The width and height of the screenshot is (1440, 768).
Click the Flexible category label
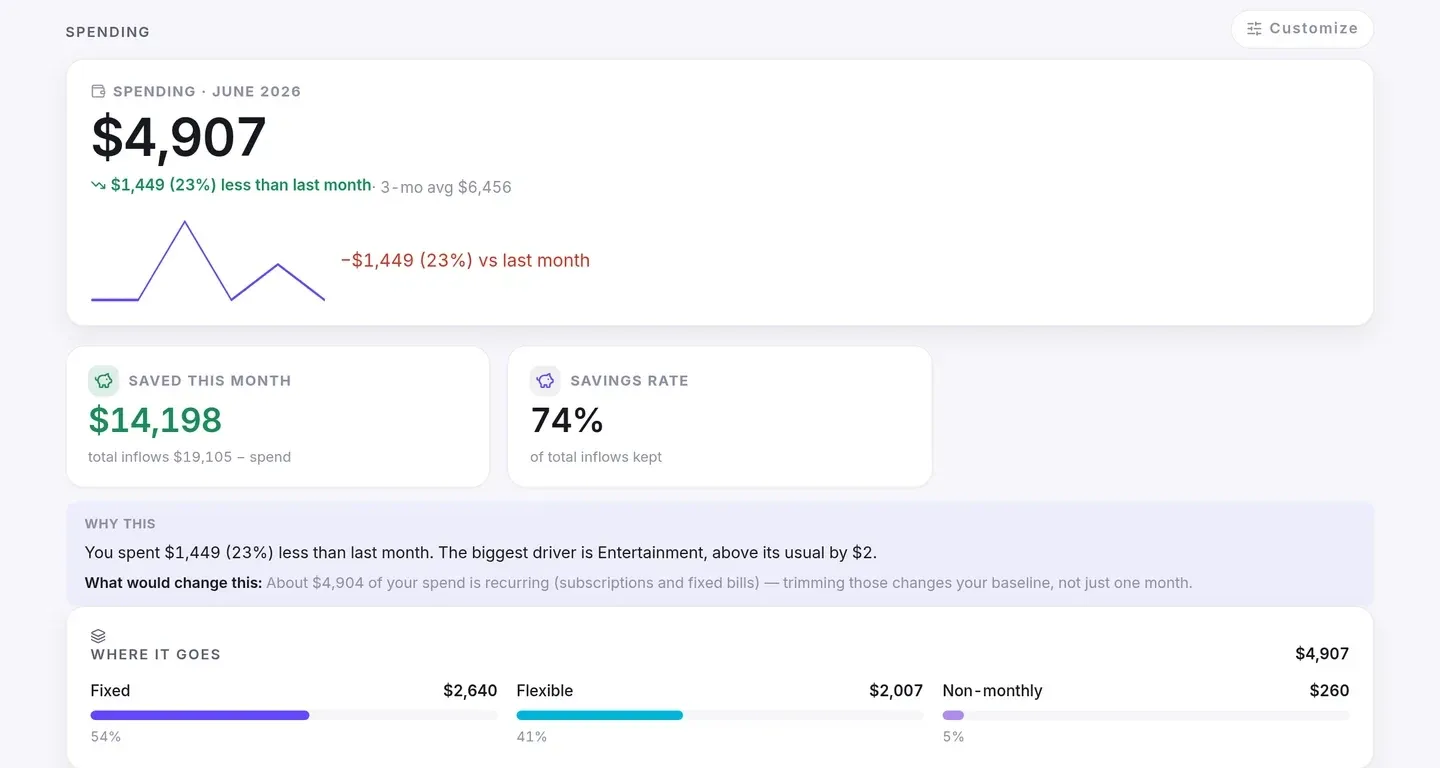(545, 691)
